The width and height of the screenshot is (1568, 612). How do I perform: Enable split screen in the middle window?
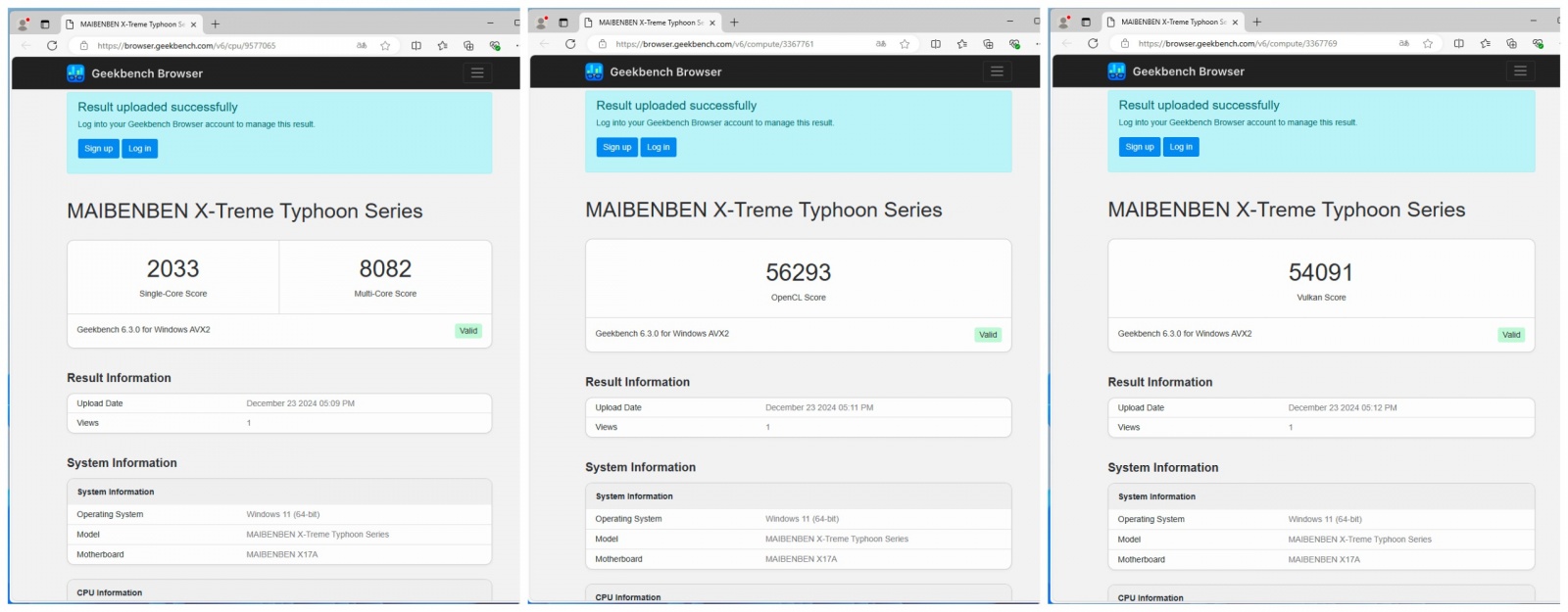tap(936, 44)
